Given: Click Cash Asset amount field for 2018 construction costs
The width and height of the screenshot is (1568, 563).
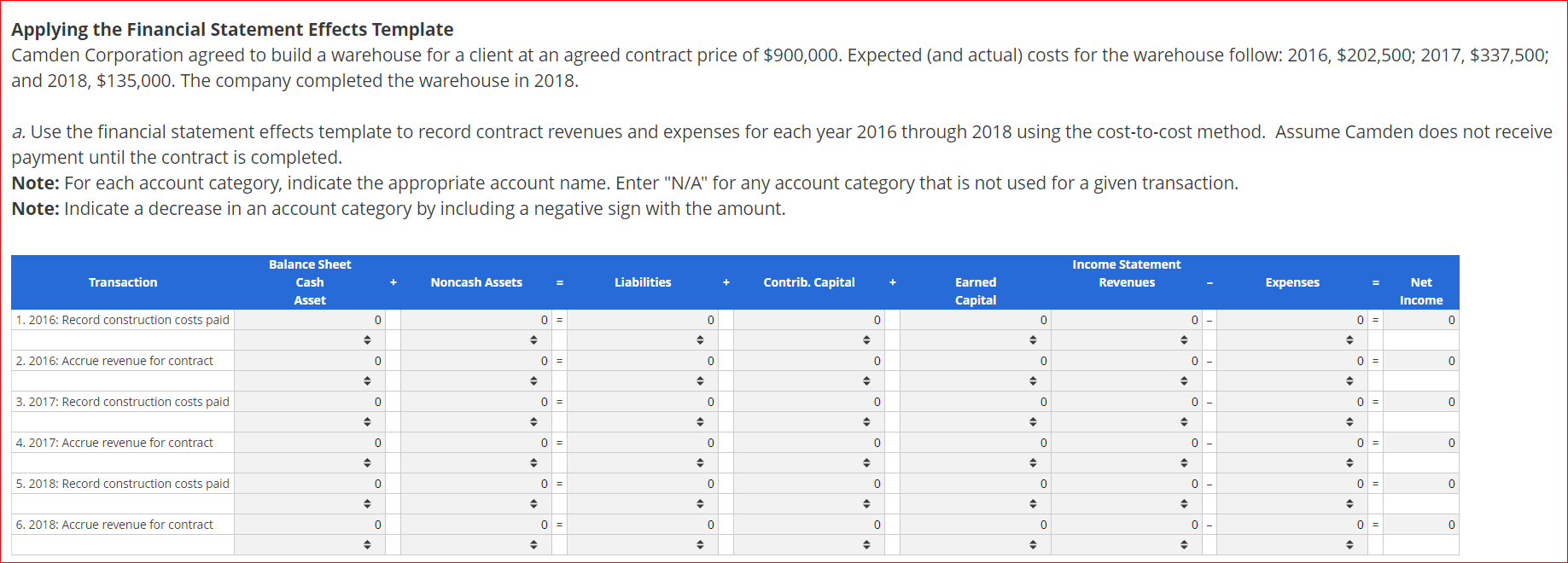Looking at the screenshot, I should tap(310, 484).
